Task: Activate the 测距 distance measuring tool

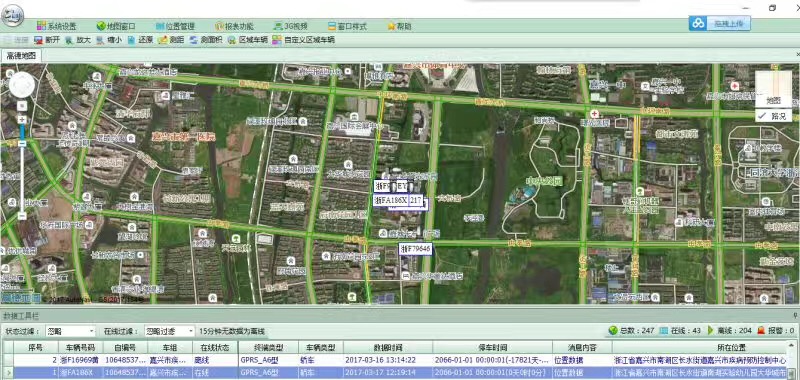Action: coord(171,40)
